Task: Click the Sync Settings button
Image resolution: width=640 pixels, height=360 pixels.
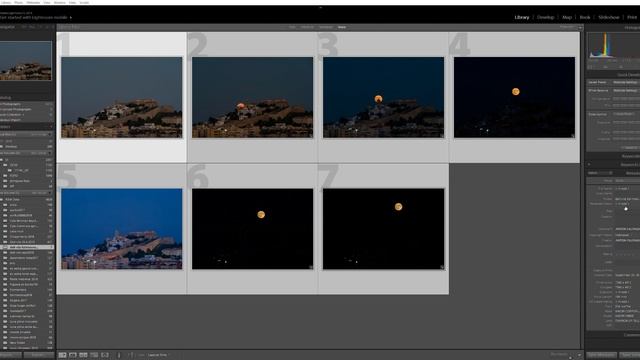Action: [629, 356]
